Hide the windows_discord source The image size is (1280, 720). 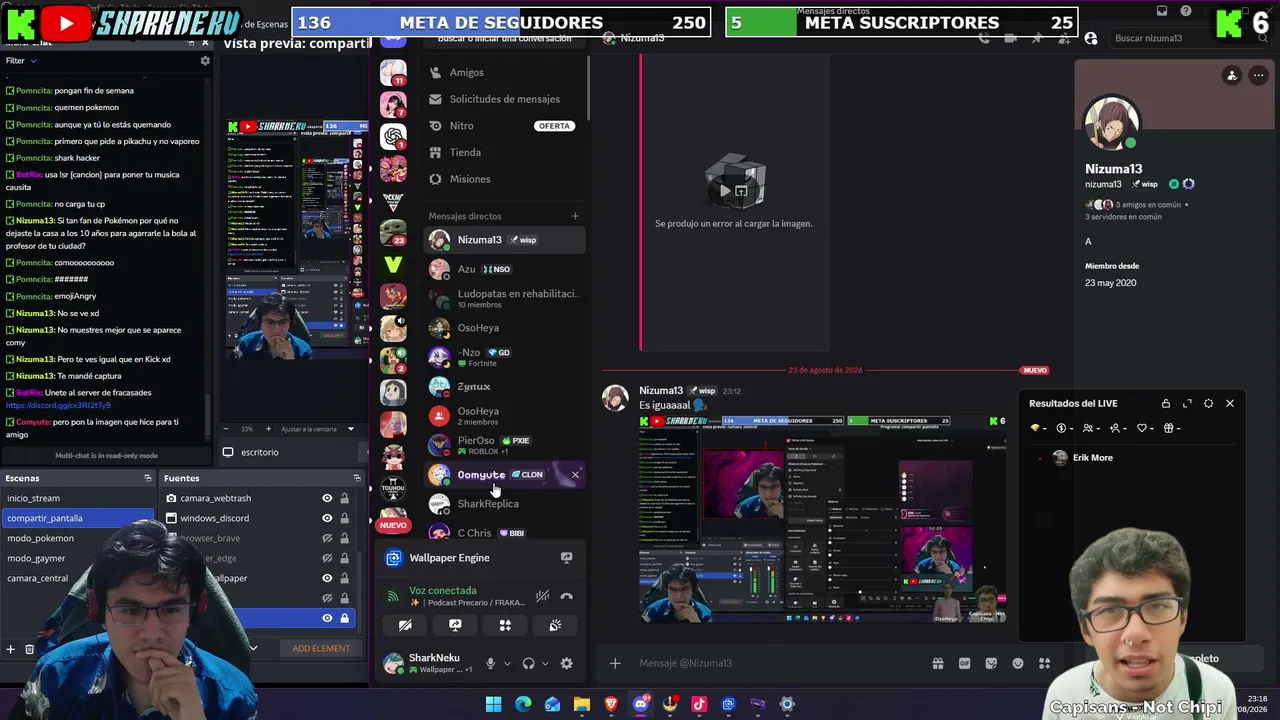(x=327, y=518)
